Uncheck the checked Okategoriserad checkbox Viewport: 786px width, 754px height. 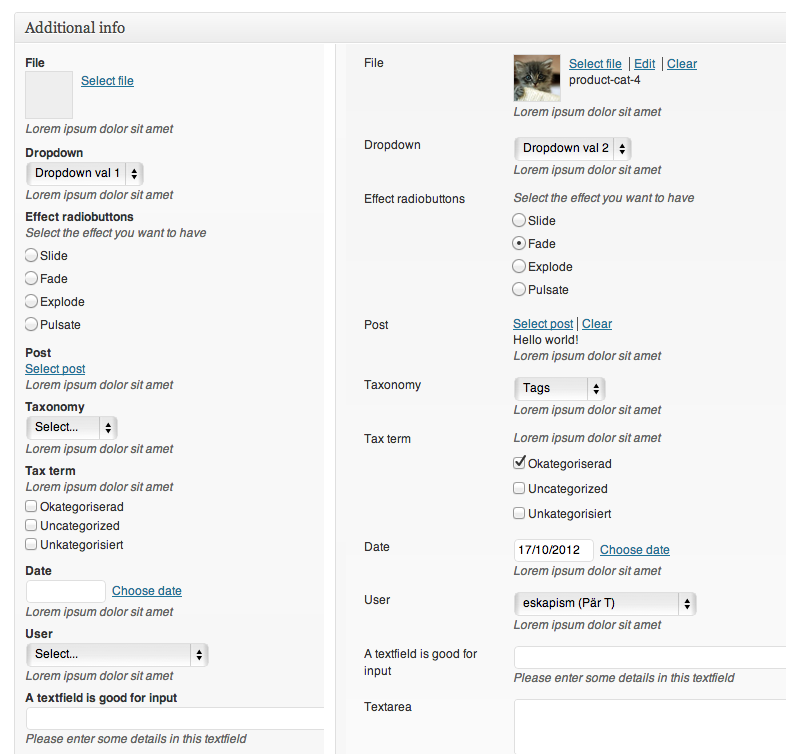tap(519, 463)
